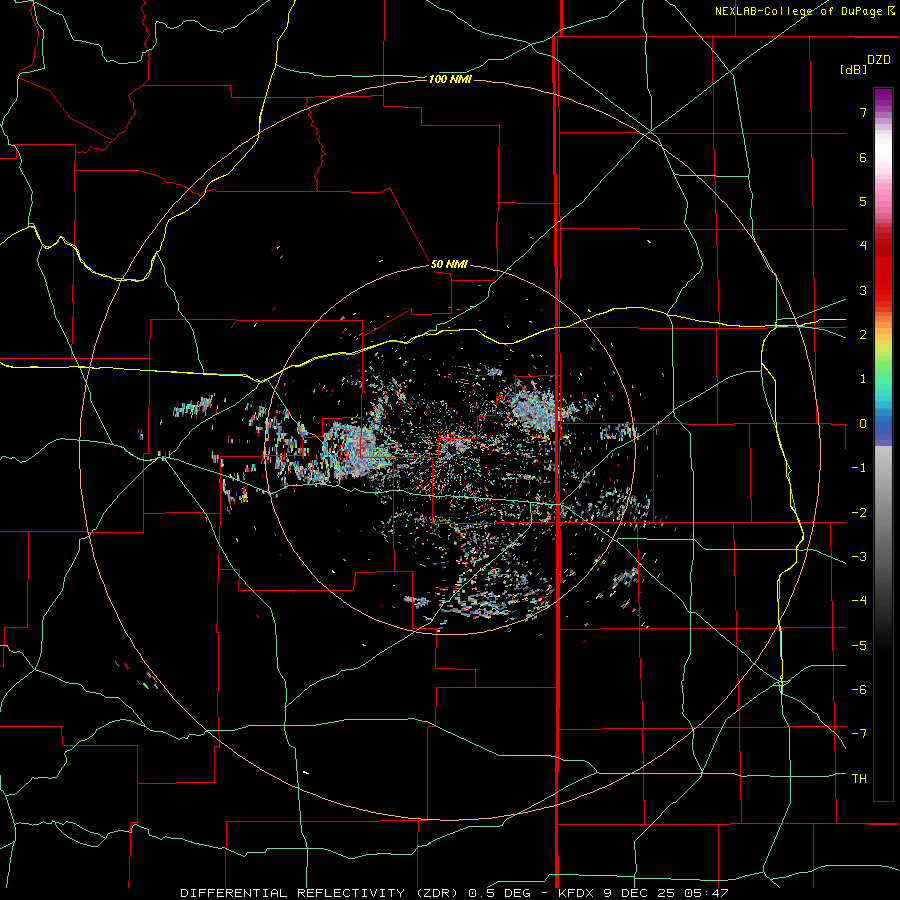Select the 50 NMI range ring label
This screenshot has width=900, height=900.
pyautogui.click(x=449, y=265)
